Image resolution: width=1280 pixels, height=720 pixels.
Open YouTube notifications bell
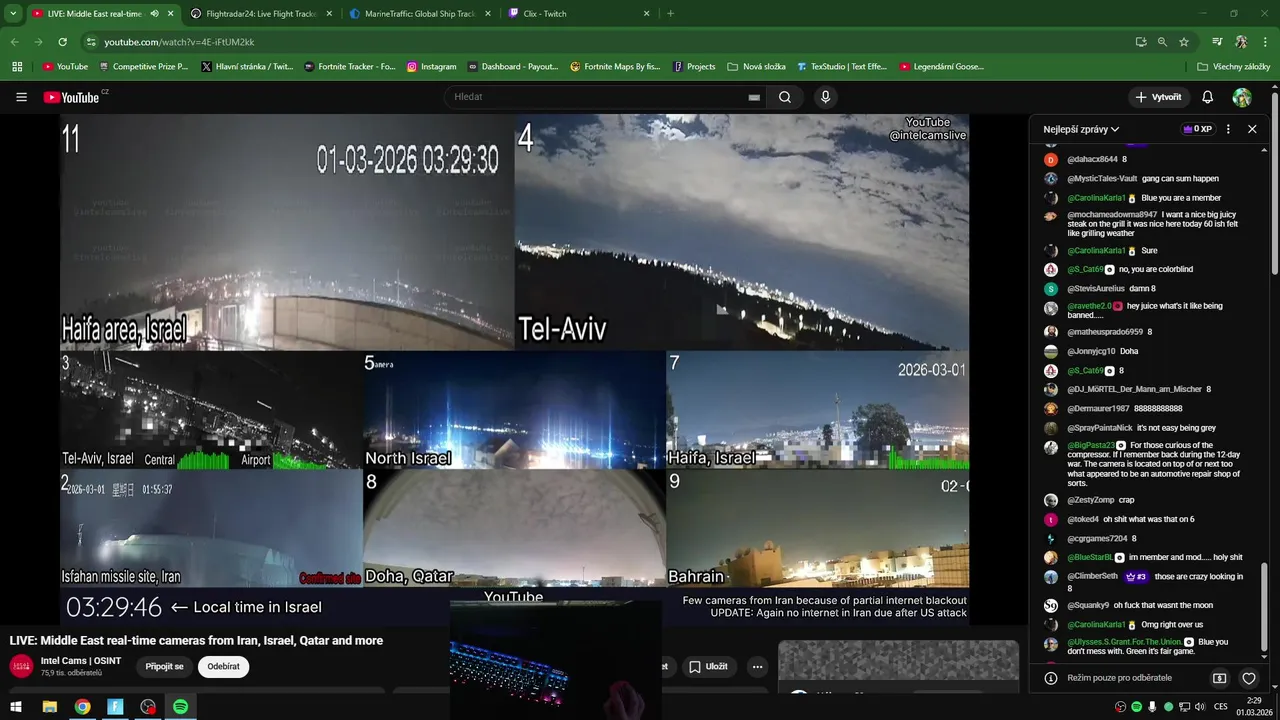tap(1207, 97)
